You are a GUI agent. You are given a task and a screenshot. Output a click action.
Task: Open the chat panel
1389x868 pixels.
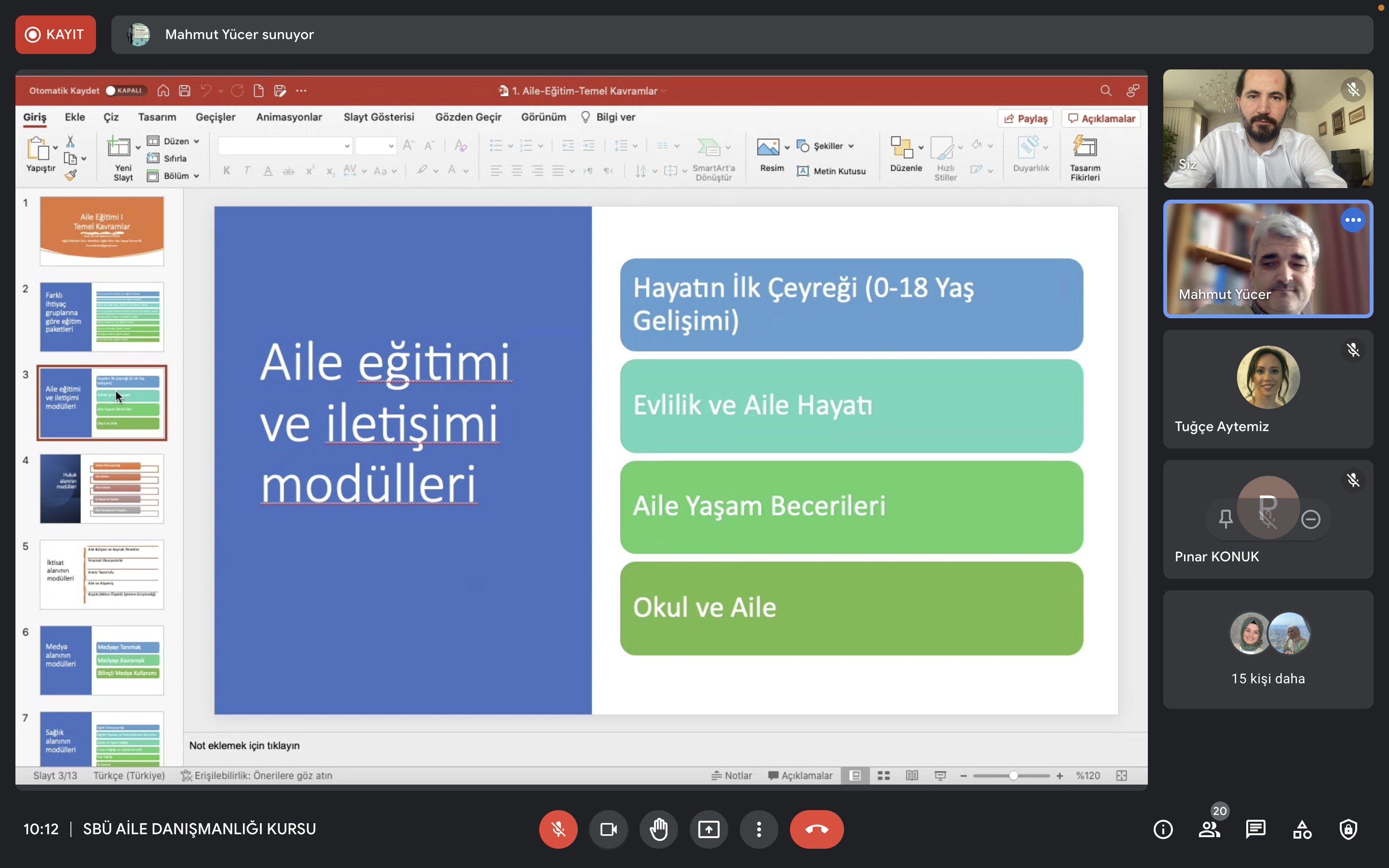pyautogui.click(x=1255, y=829)
